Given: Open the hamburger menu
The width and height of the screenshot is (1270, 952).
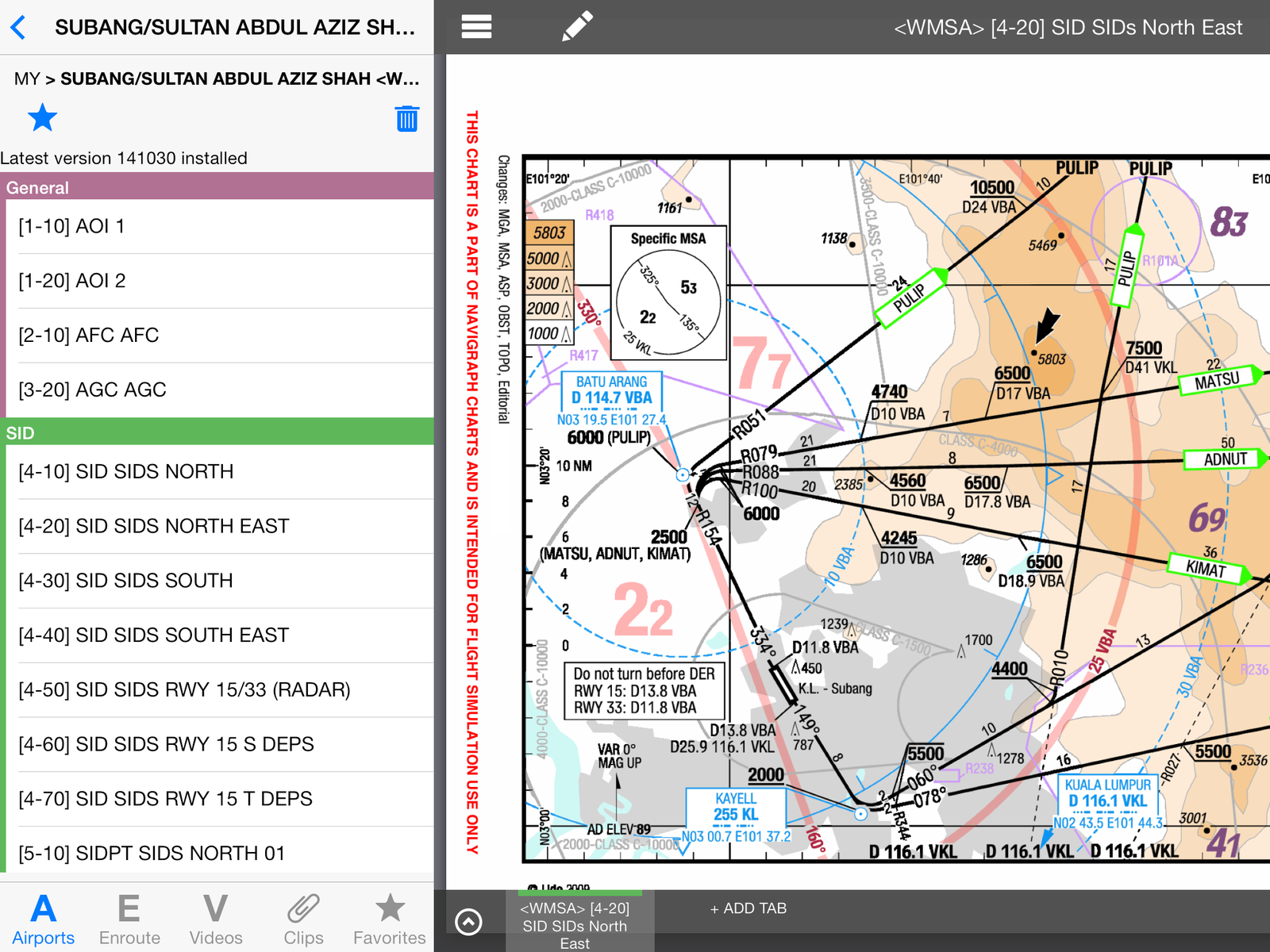Looking at the screenshot, I should click(x=476, y=27).
